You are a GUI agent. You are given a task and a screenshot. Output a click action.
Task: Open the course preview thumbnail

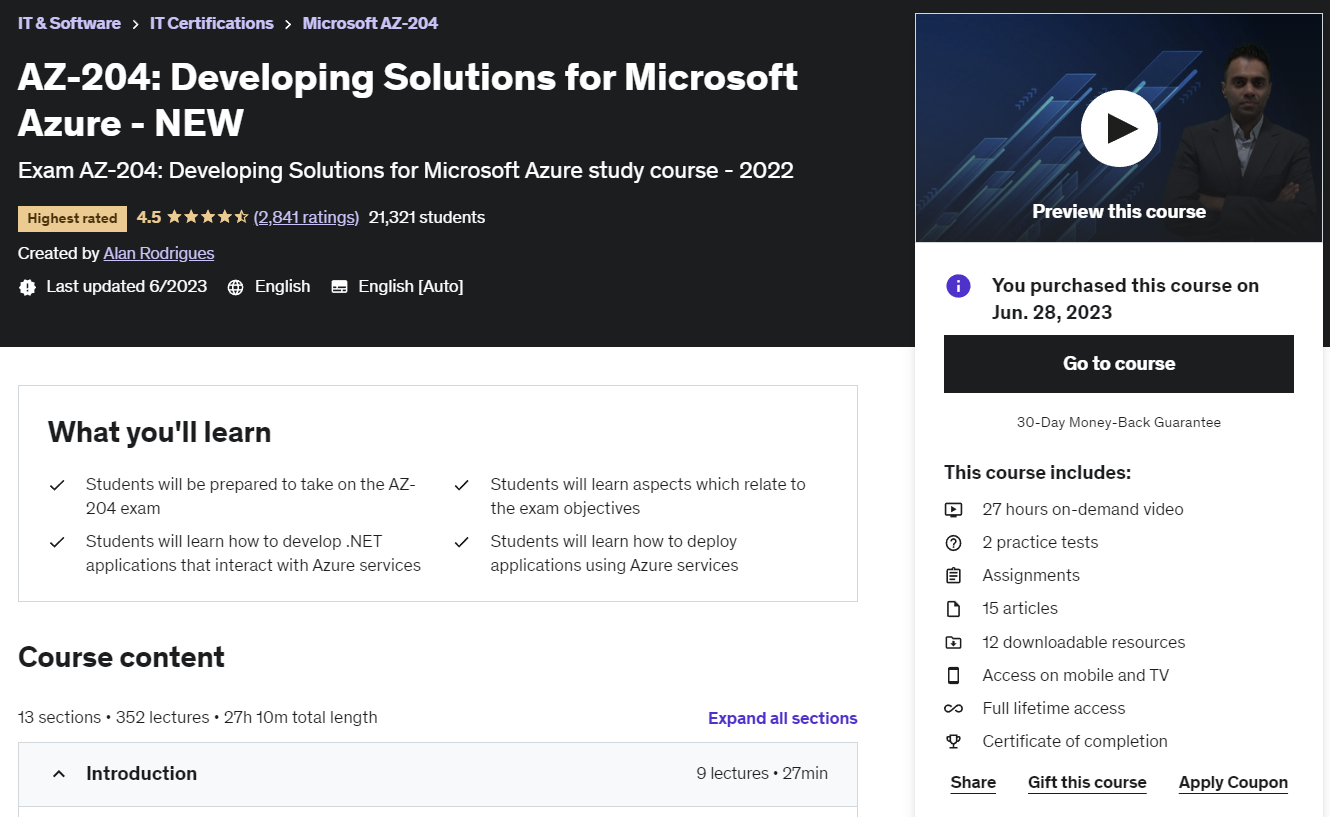click(1119, 128)
